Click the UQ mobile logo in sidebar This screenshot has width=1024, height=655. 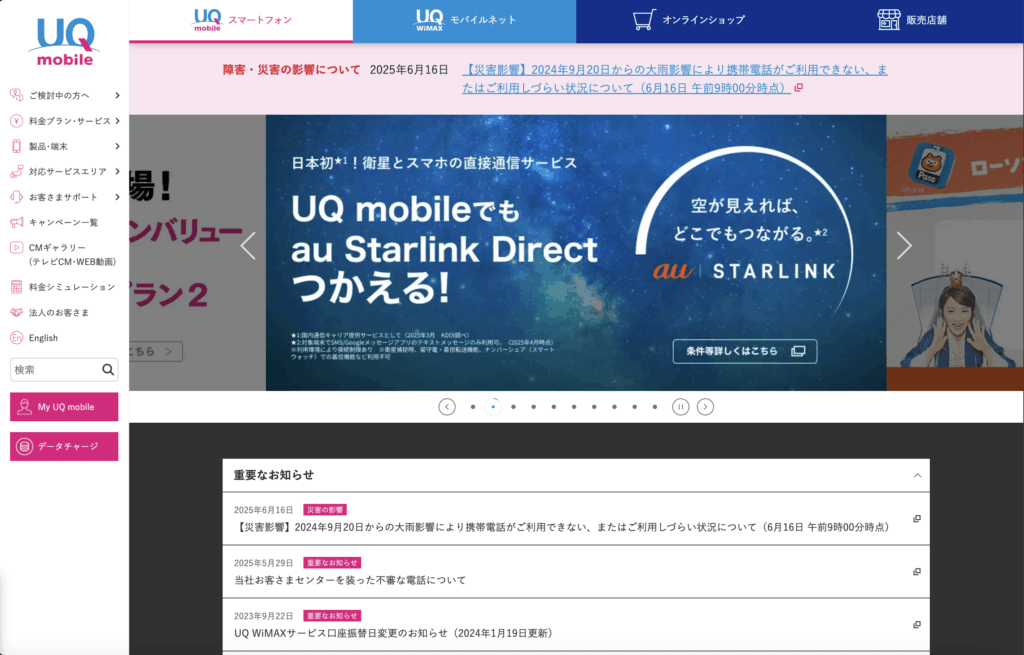pyautogui.click(x=65, y=42)
